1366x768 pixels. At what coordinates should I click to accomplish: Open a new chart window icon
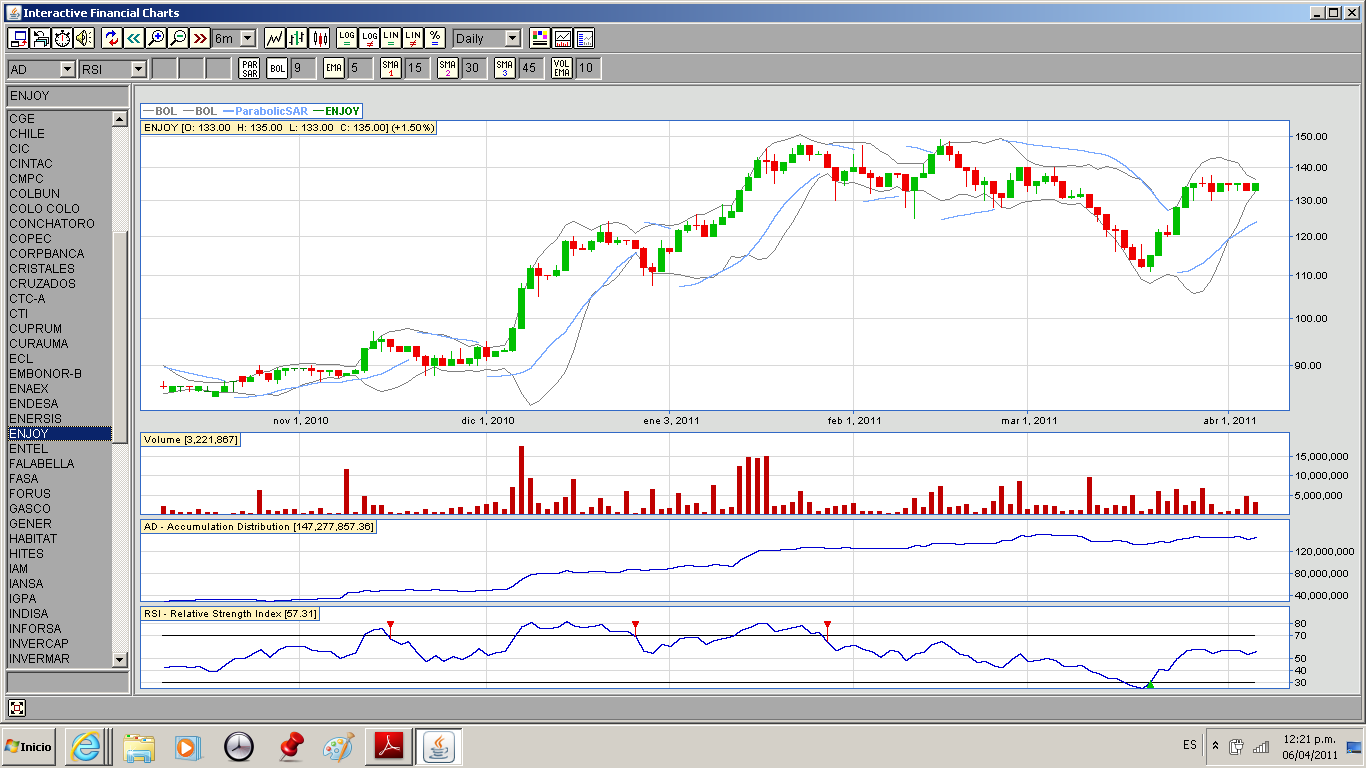(x=18, y=38)
